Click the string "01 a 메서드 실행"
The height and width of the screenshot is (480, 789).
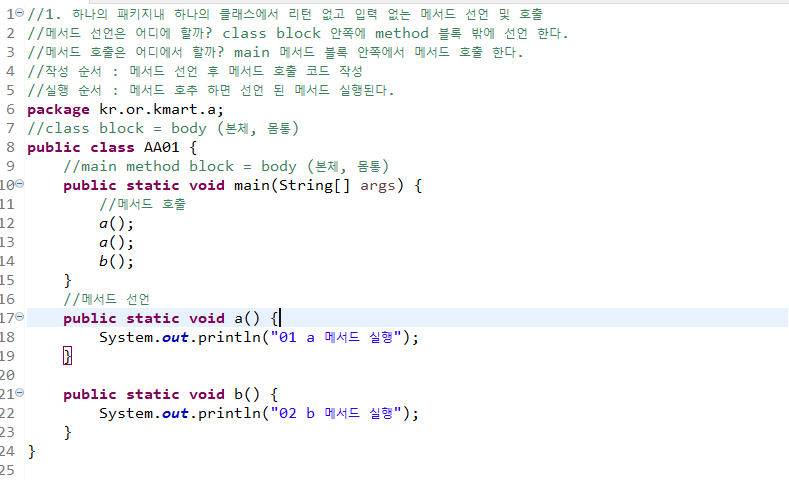[x=336, y=337]
